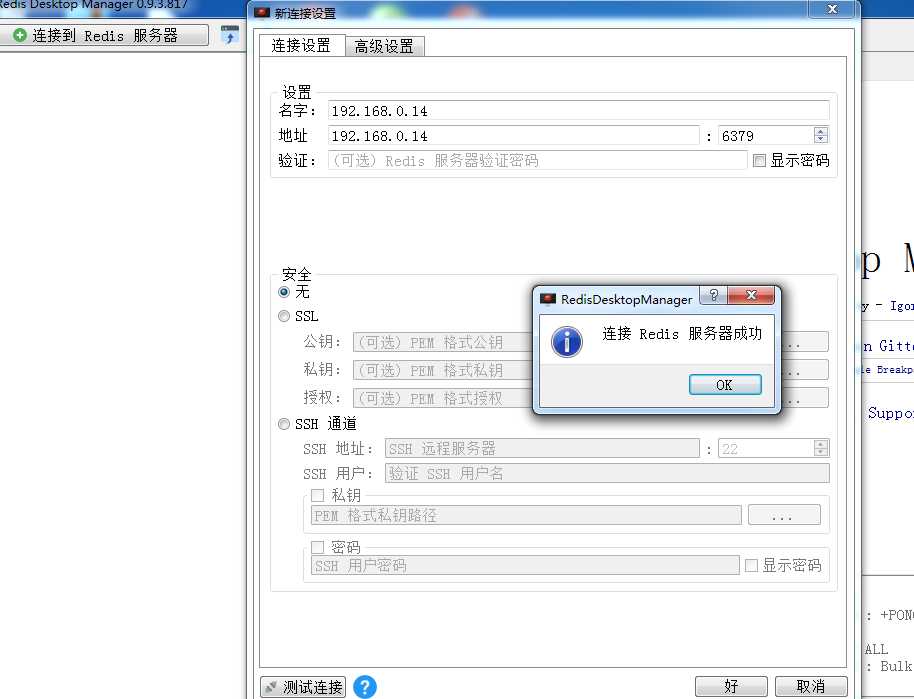Click the 连接 Redis 服务器成功 message text

point(682,333)
